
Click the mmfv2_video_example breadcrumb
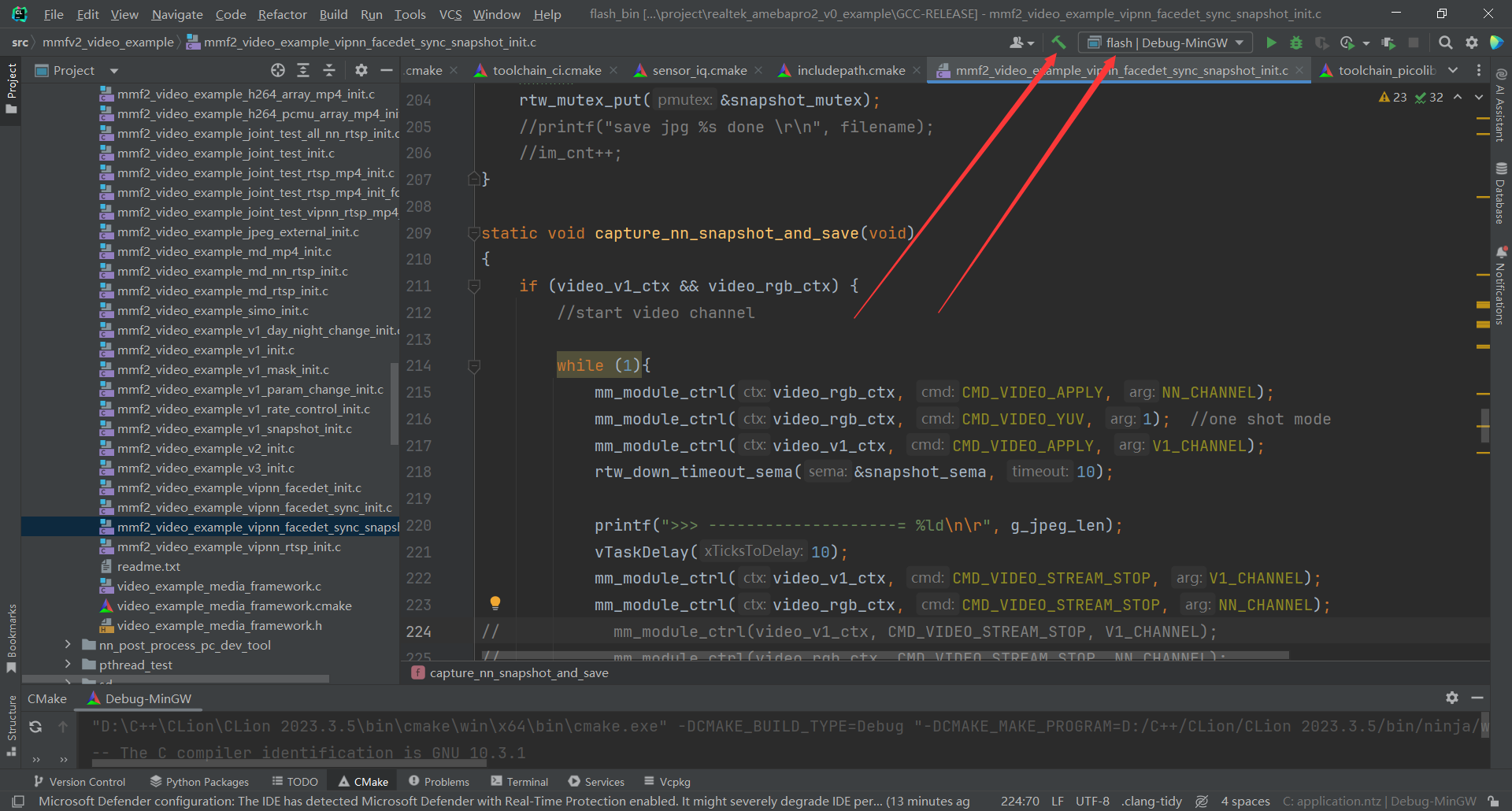108,43
